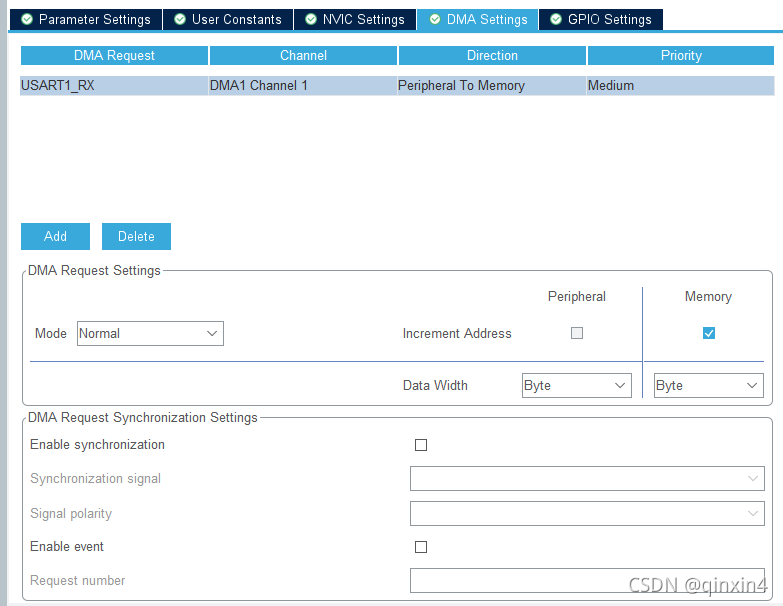This screenshot has height=606, width=783.
Task: Open the Synchronization signal dropdown
Action: tap(587, 478)
